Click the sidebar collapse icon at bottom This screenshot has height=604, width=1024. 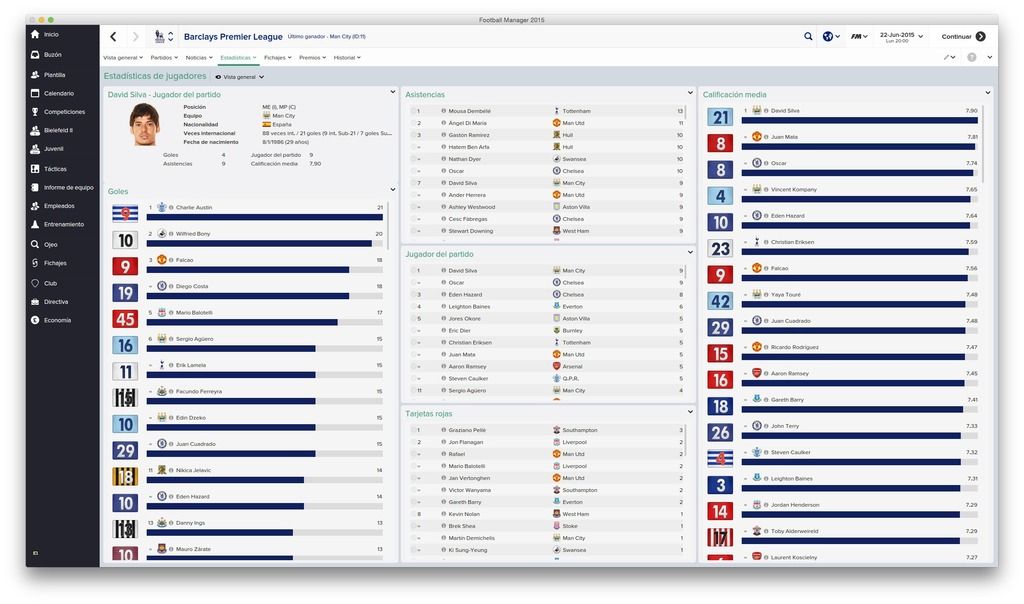pyautogui.click(x=35, y=553)
